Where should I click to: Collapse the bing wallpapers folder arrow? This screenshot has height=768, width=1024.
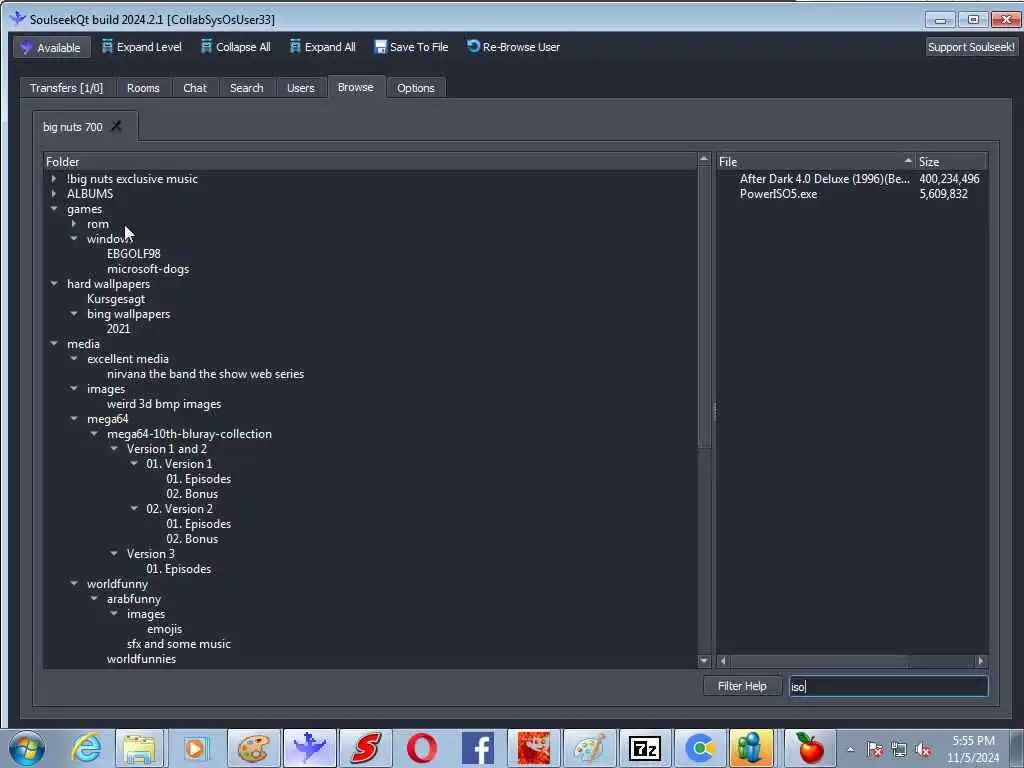click(74, 313)
